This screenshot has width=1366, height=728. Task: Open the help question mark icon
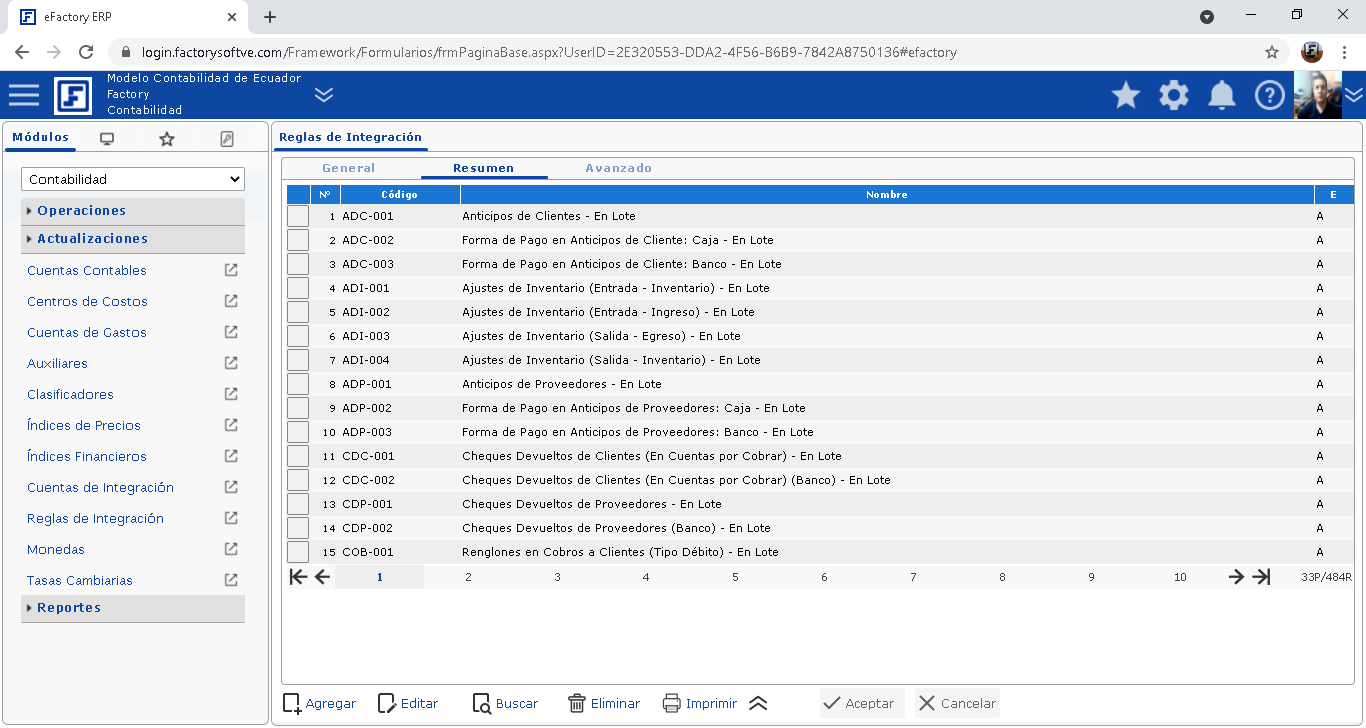[x=1270, y=95]
